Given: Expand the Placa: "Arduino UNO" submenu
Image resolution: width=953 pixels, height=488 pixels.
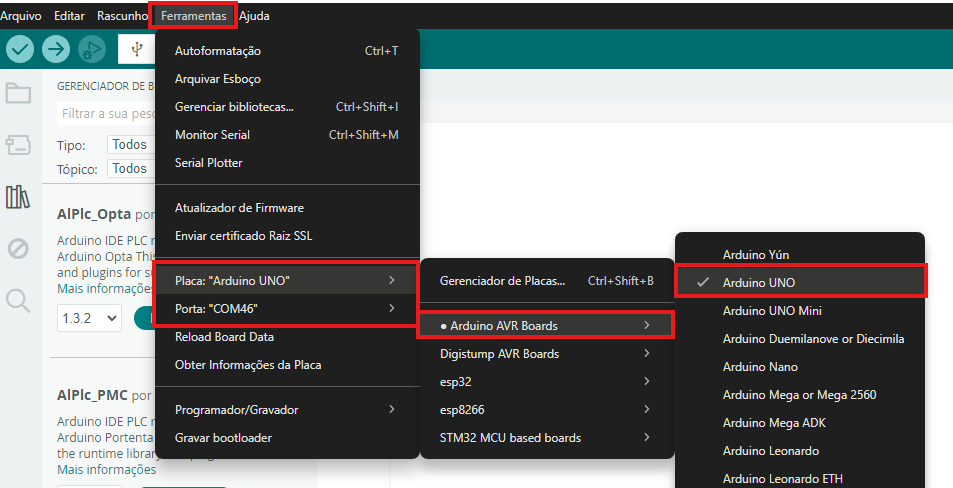Looking at the screenshot, I should [x=287, y=281].
